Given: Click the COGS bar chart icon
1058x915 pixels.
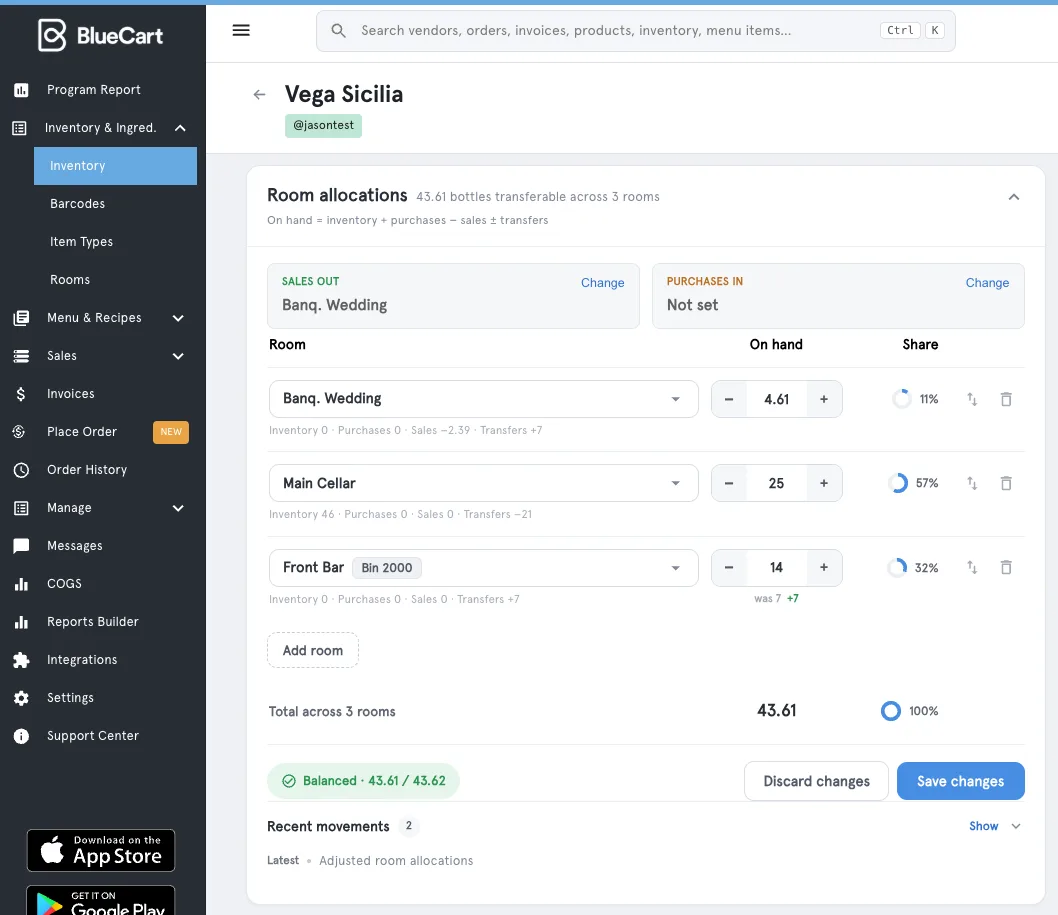Looking at the screenshot, I should (x=21, y=584).
